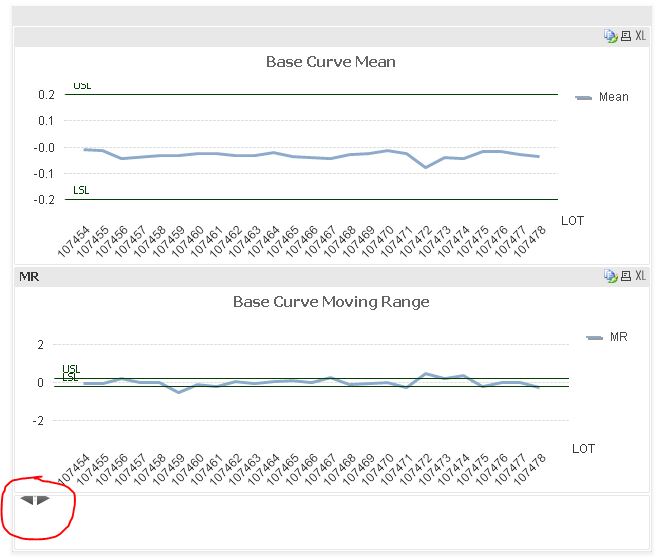Click the 2 y-axis value in Moving Range chart

point(41,345)
